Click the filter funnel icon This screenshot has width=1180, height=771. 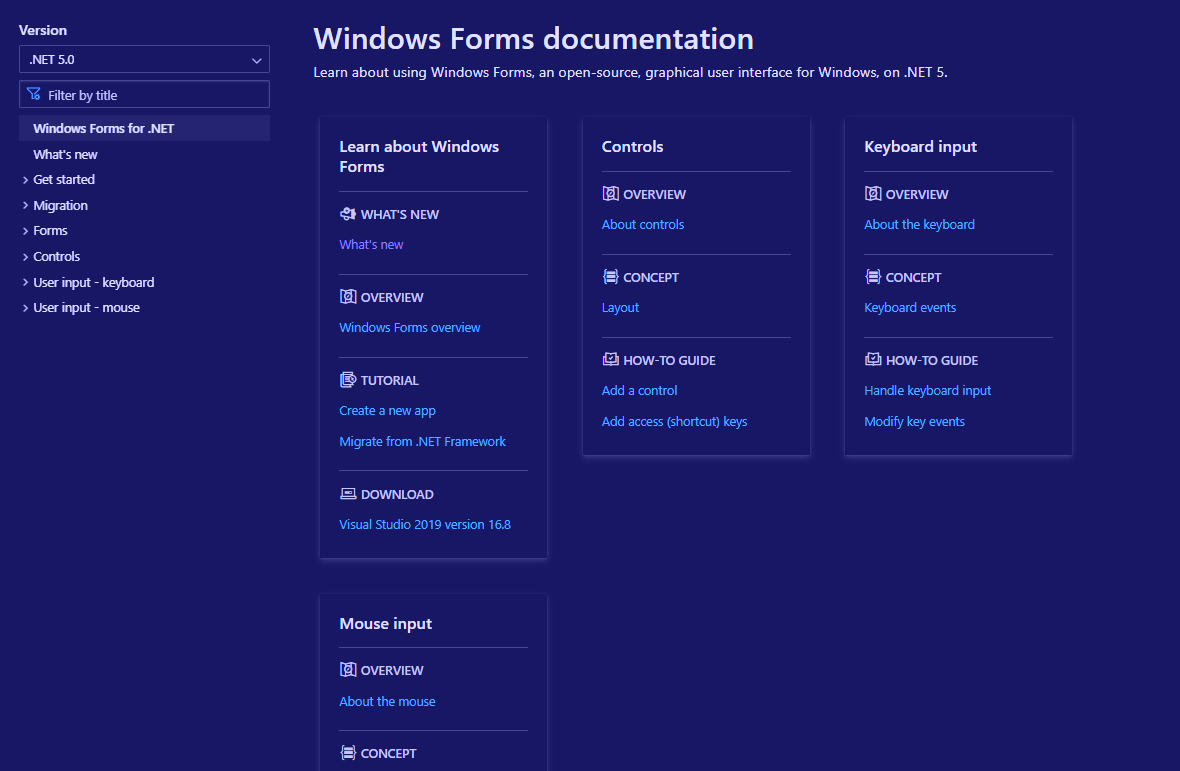coord(34,94)
